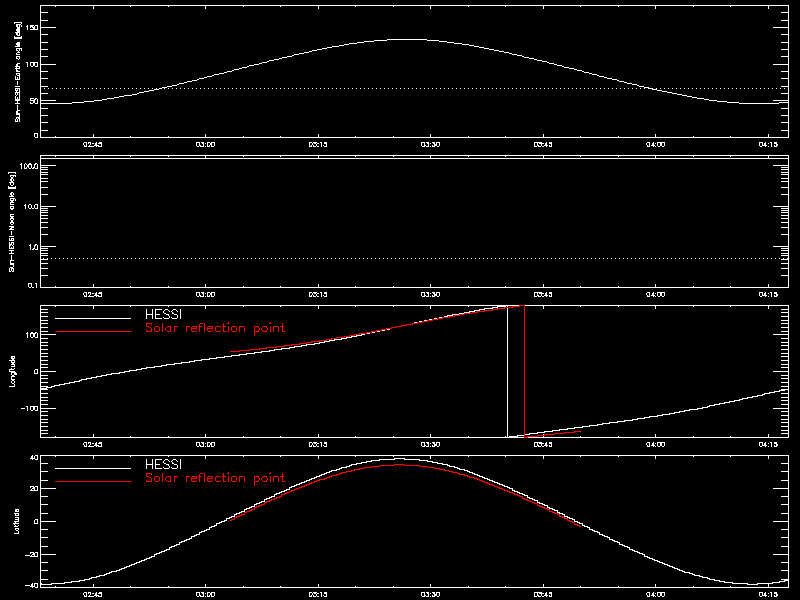Click 03:30 time label under Sun-HESSI-Earth plot
Screen dimensions: 800x600
(430, 145)
